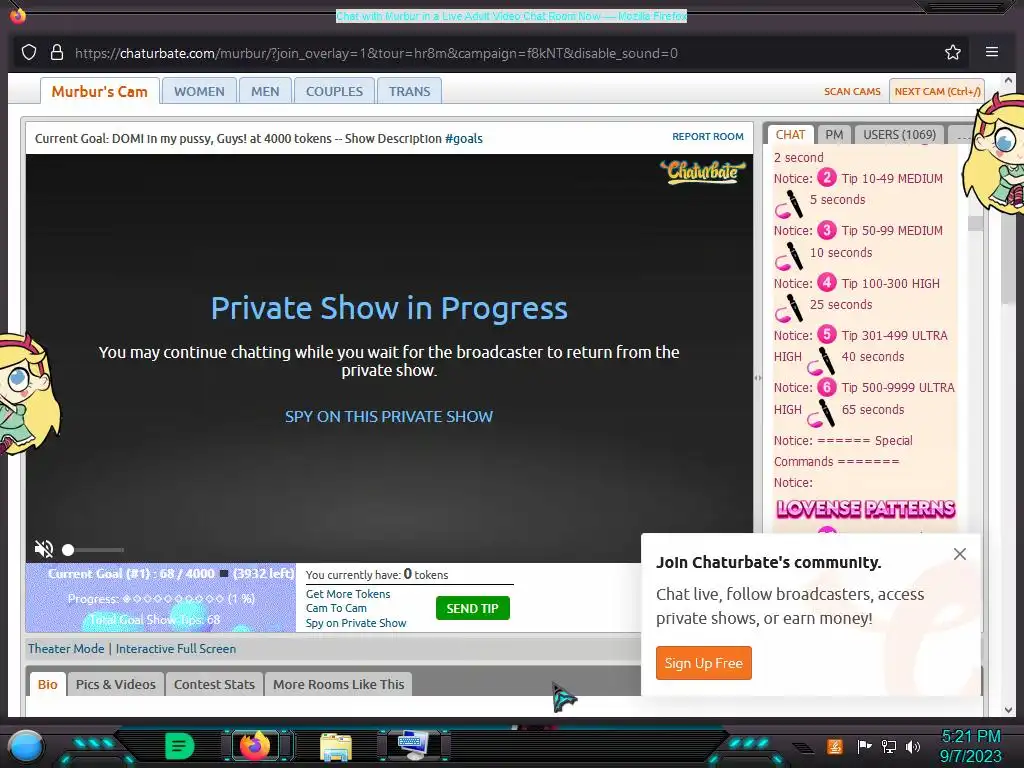1024x768 pixels.
Task: Click the Sign Up Free button
Action: tap(703, 663)
